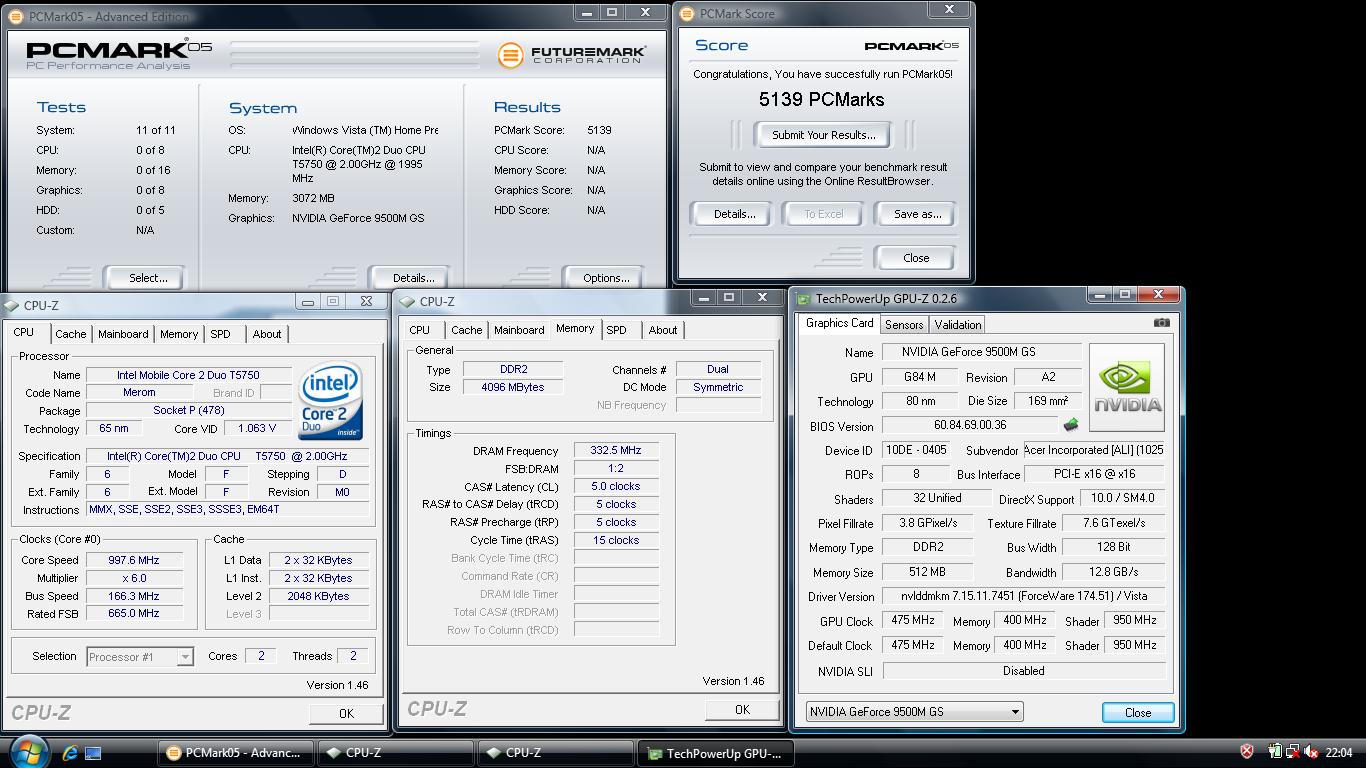Click the Save as button
1366x768 pixels.
[x=917, y=214]
